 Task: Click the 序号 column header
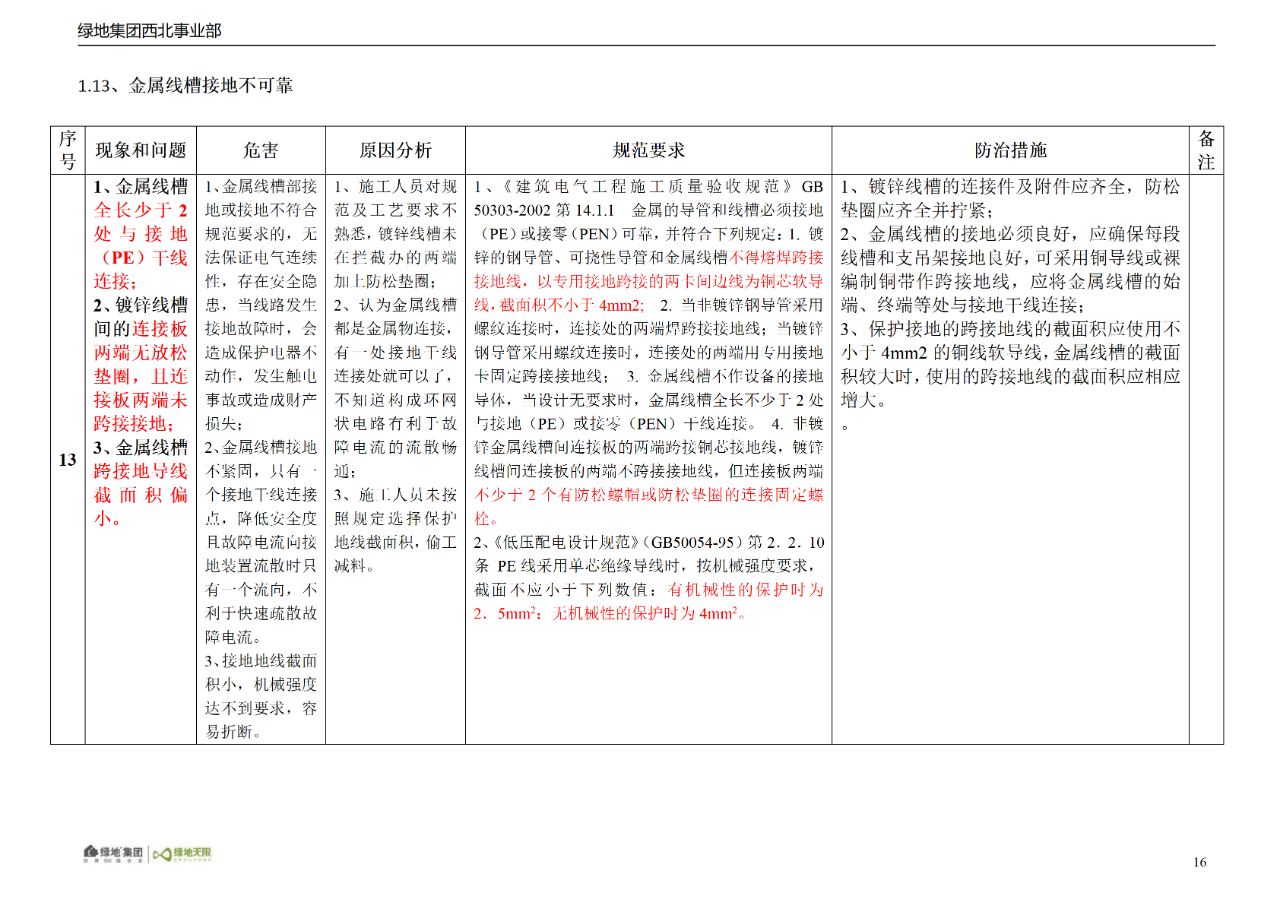point(67,150)
